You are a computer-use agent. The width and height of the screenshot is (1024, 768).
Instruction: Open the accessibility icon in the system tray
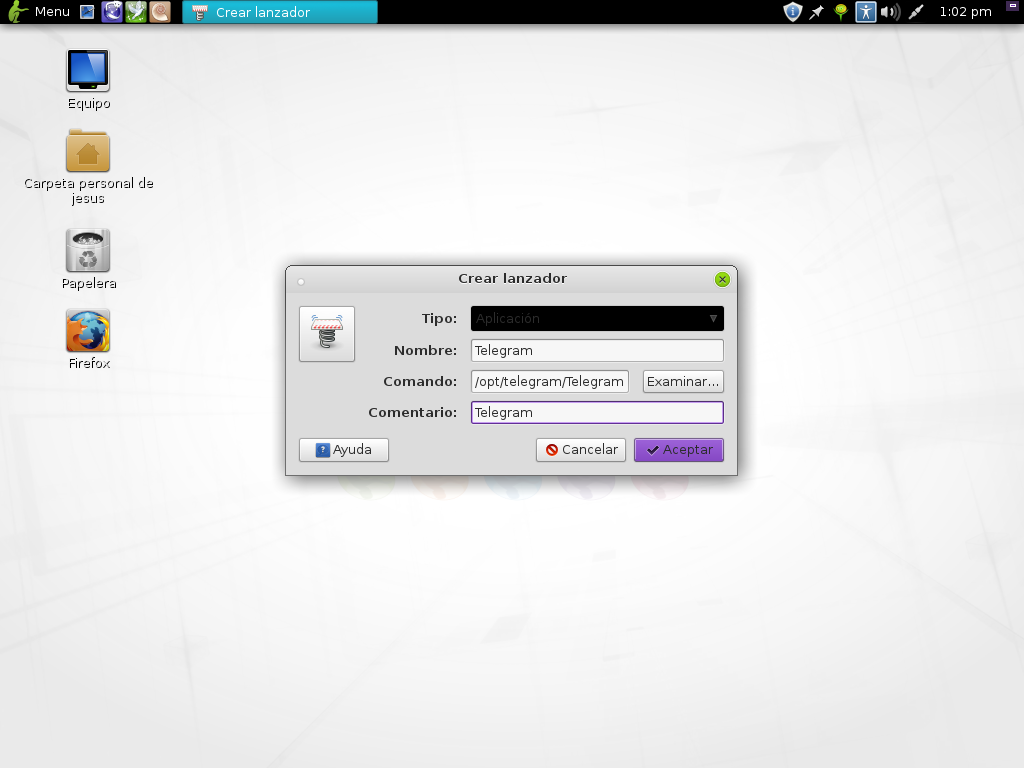point(866,12)
